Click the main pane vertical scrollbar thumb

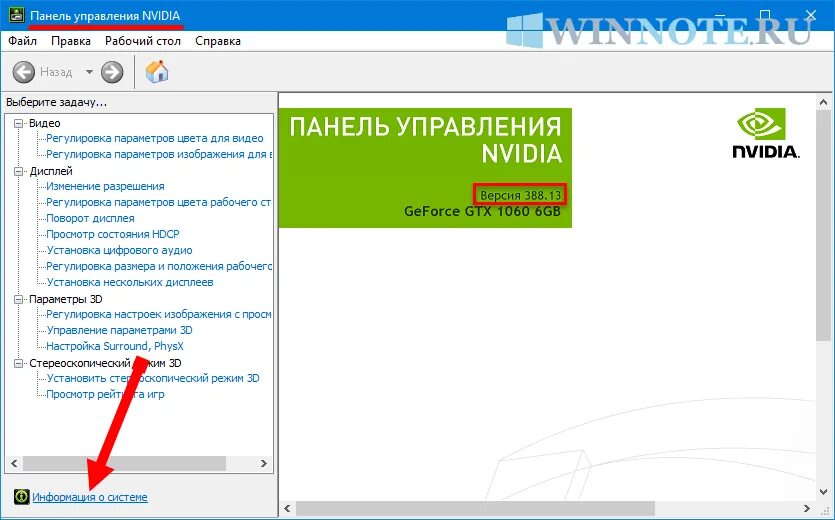point(823,226)
